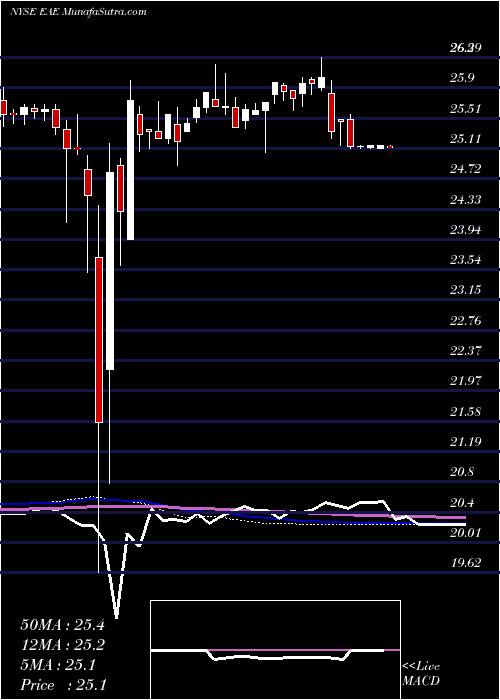
Task: Click the 21.58 price axis label
Action: click(465, 411)
